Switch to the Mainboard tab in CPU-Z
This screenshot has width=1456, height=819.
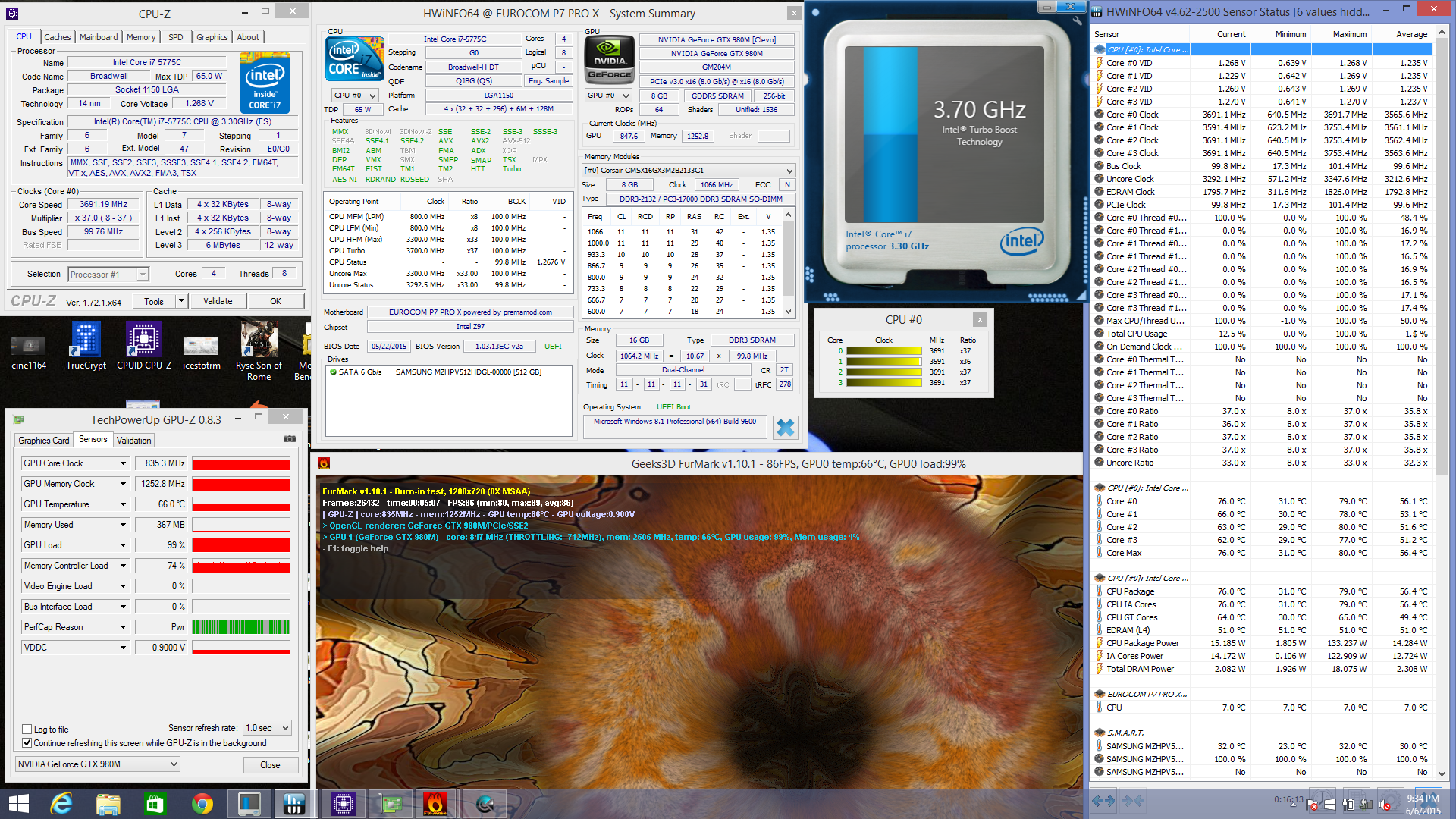coord(99,37)
